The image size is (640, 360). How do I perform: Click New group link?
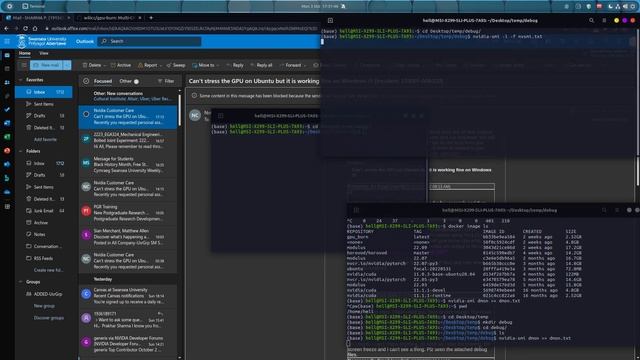(x=44, y=306)
